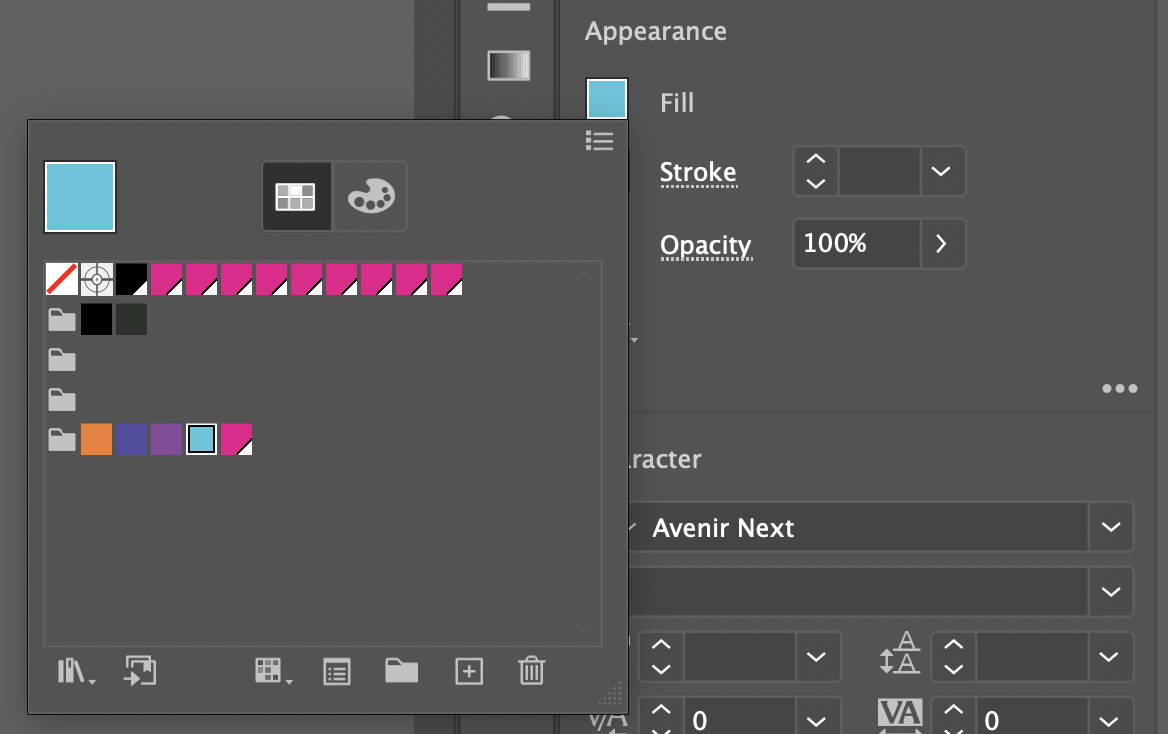Click the Opacity 100% input field

pos(855,244)
